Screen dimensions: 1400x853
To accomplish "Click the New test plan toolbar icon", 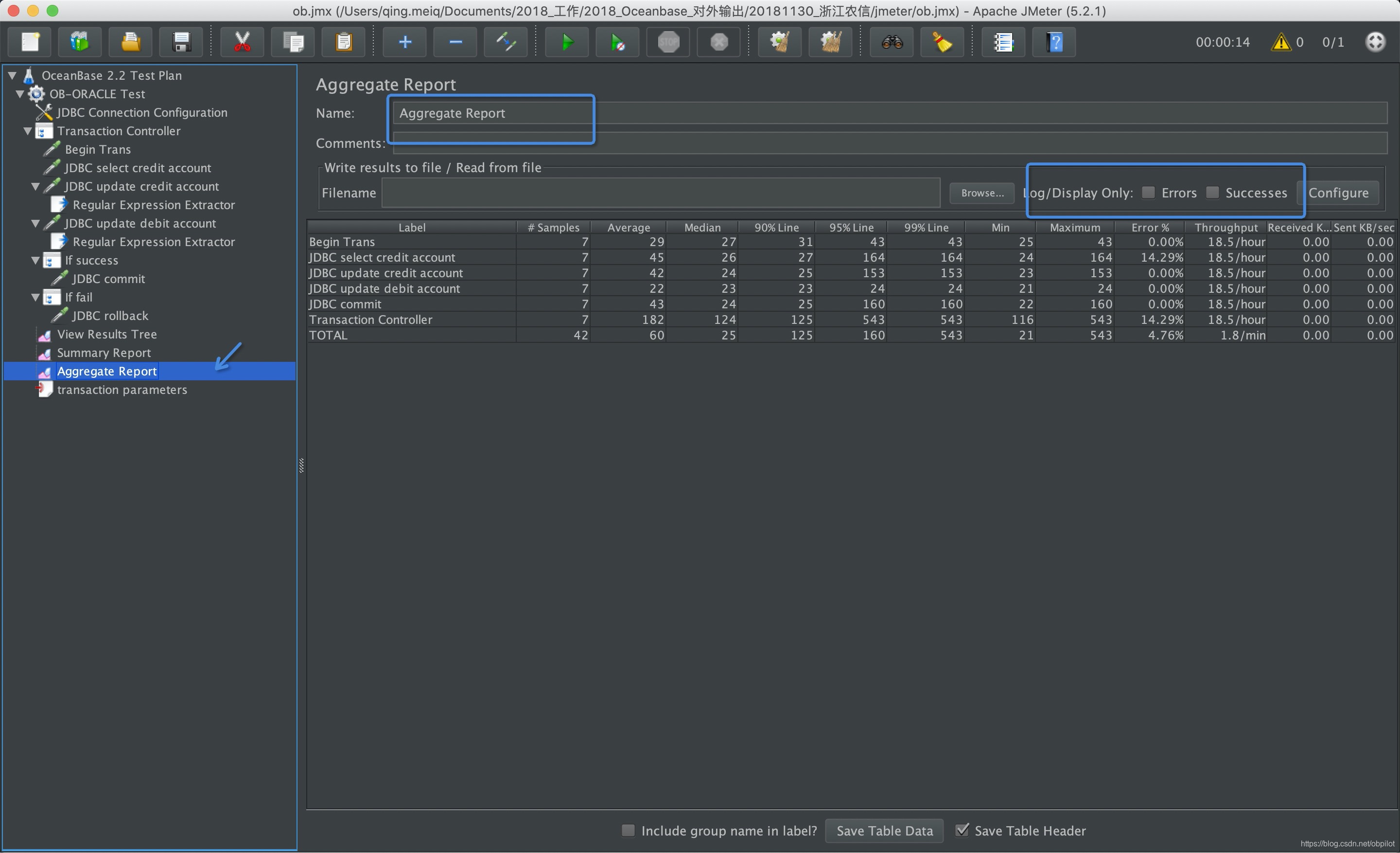I will pos(30,42).
